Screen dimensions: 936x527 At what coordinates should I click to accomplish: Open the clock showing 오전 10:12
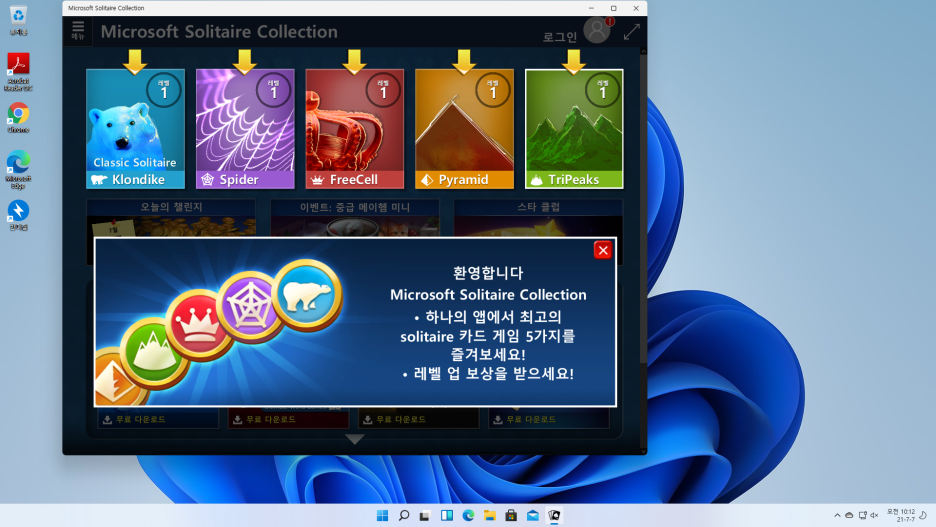click(901, 516)
